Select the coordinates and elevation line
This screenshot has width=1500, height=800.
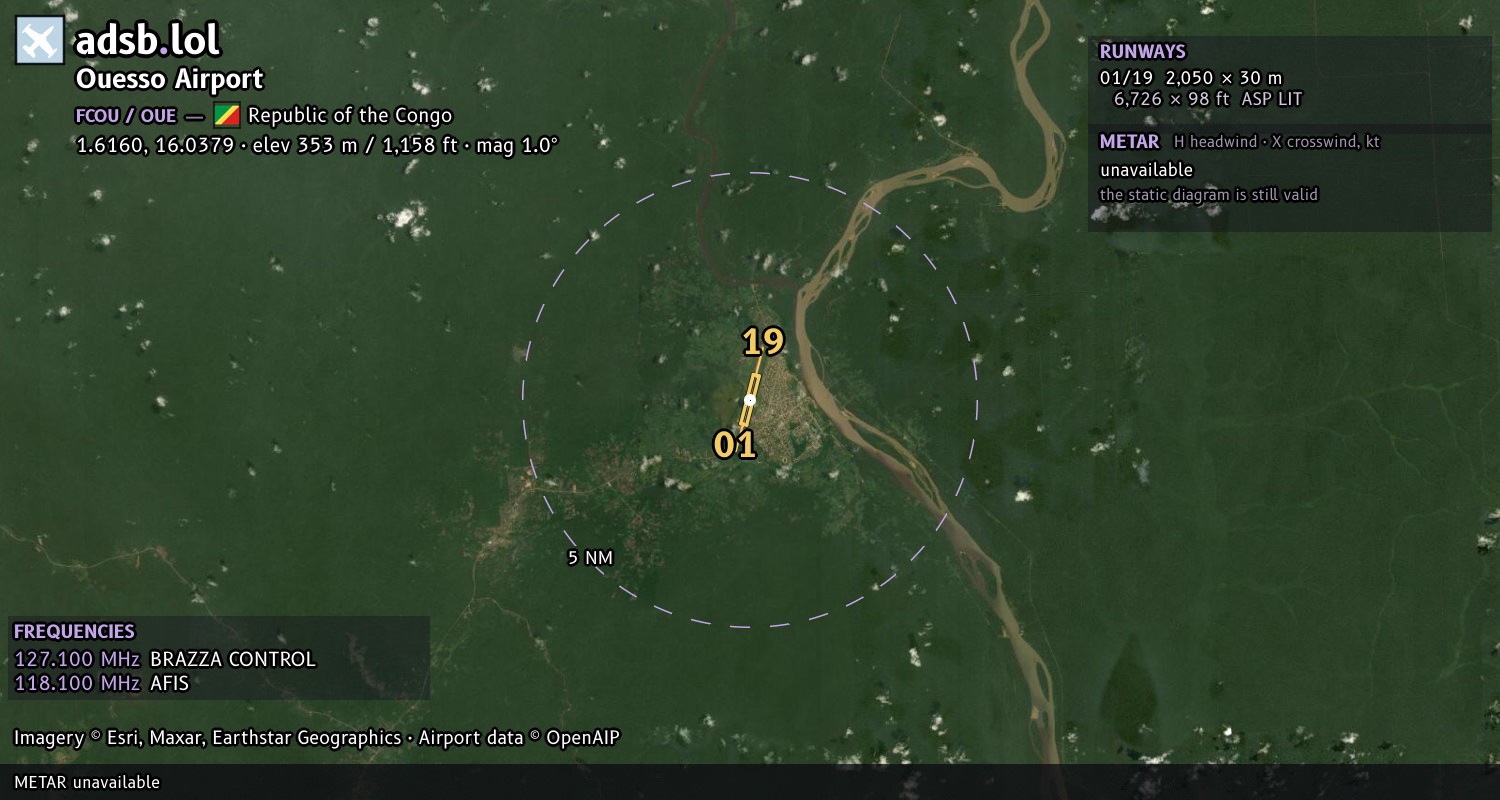[317, 145]
